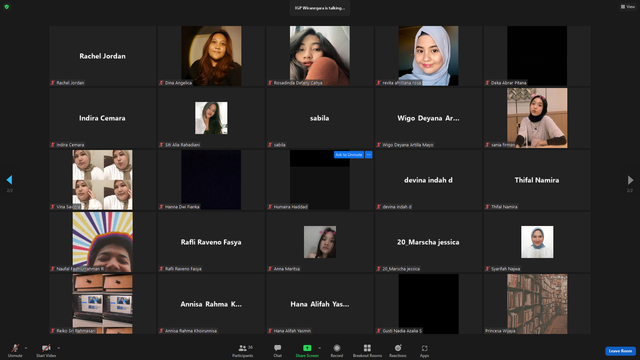Select Hana Alifah Yasmin's tile
Image resolution: width=640 pixels, height=360 pixels.
pos(320,304)
